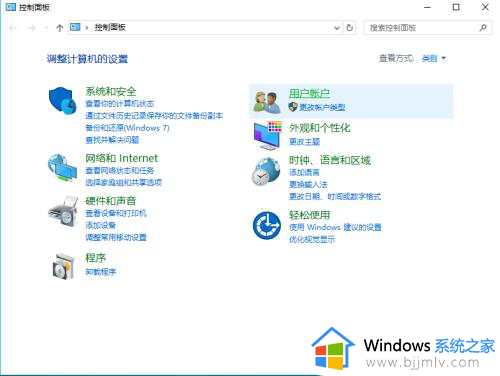The width and height of the screenshot is (500, 376).
Task: Go up one level with up arrow
Action: (x=60, y=28)
